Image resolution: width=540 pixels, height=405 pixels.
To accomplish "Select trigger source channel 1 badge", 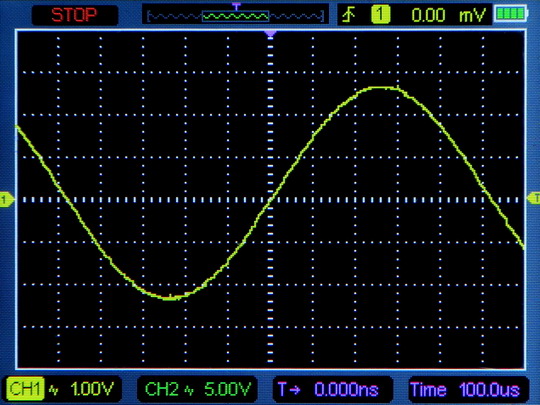I will (380, 14).
